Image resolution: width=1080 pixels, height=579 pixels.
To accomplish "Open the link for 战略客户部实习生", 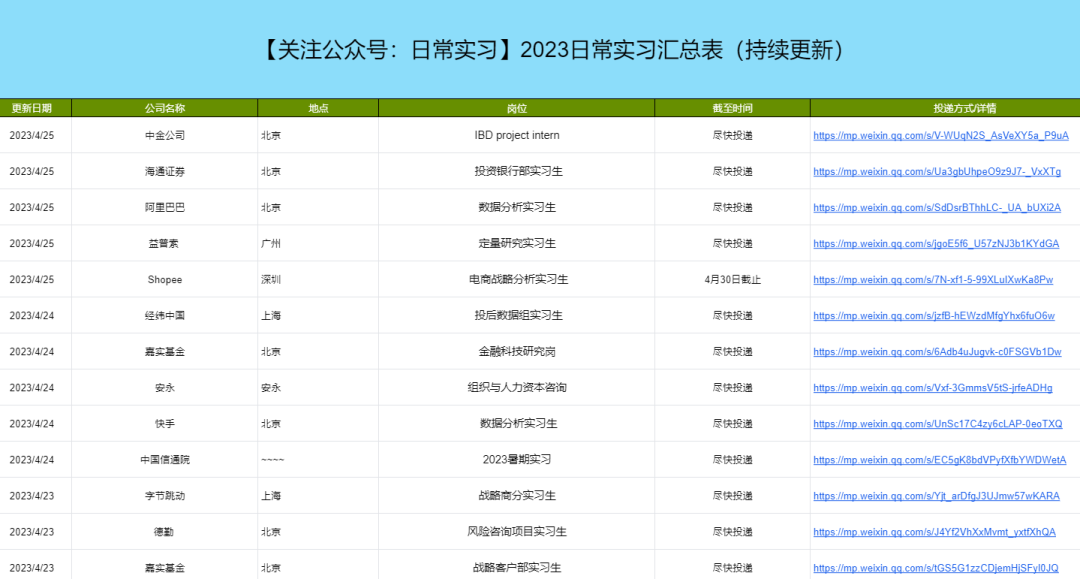I will tap(935, 568).
